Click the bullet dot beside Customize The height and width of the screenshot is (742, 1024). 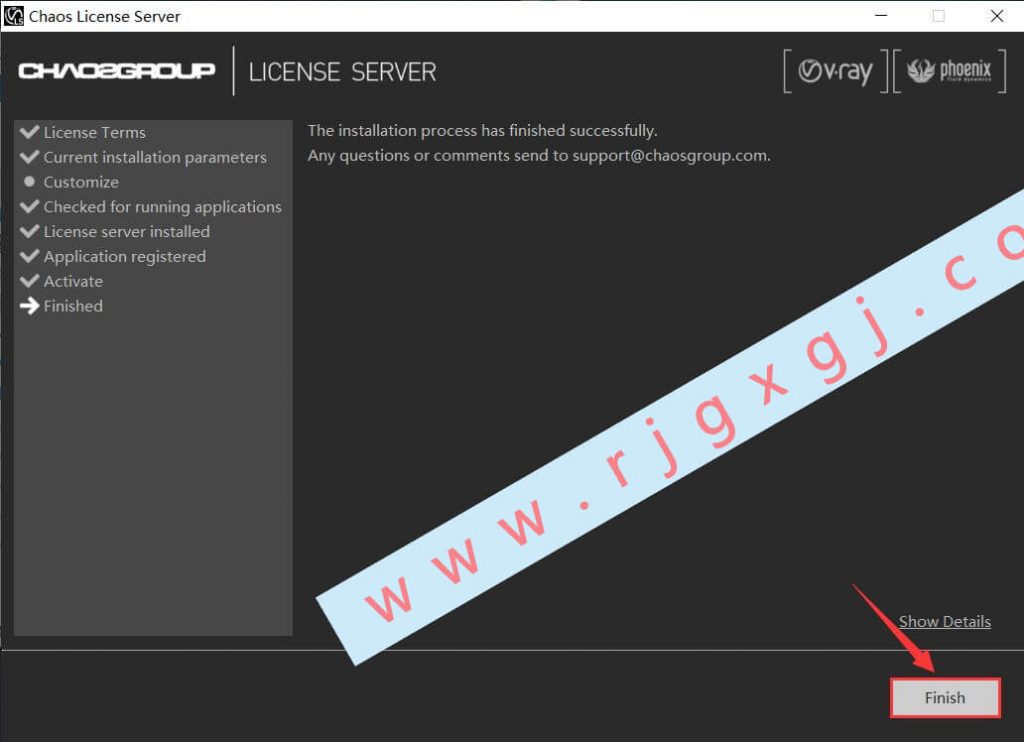[29, 182]
